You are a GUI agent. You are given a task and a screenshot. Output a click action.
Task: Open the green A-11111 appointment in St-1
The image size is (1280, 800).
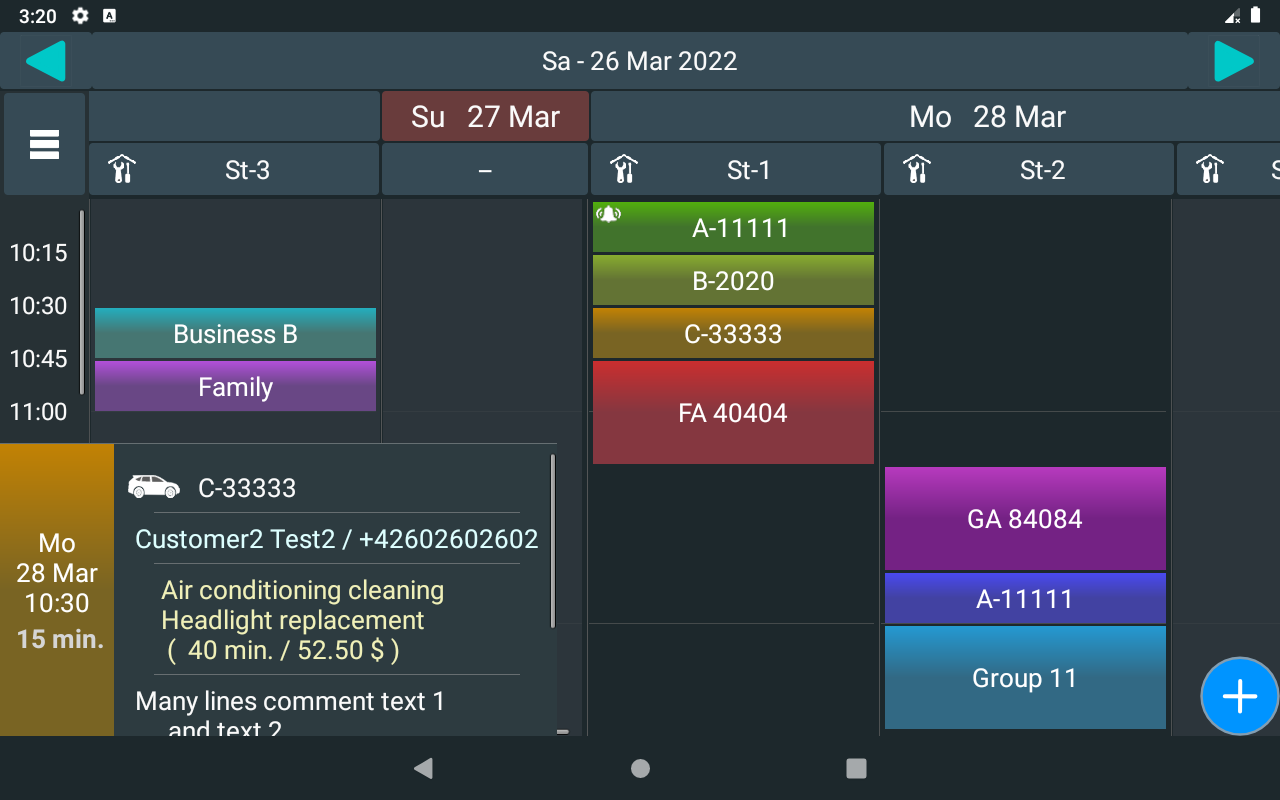point(733,227)
